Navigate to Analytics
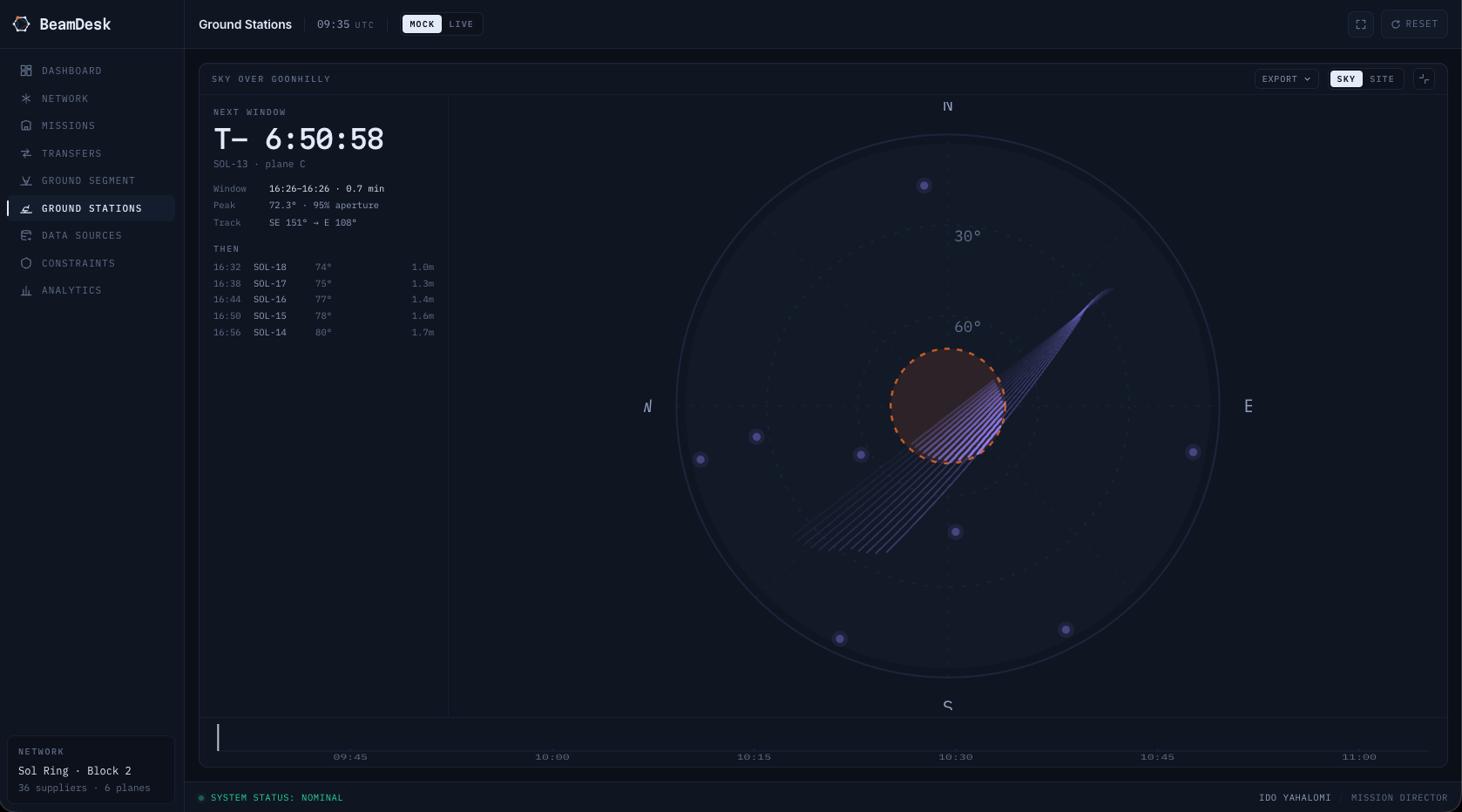Screen dimensions: 1462x812 pyautogui.click(x=91, y=290)
